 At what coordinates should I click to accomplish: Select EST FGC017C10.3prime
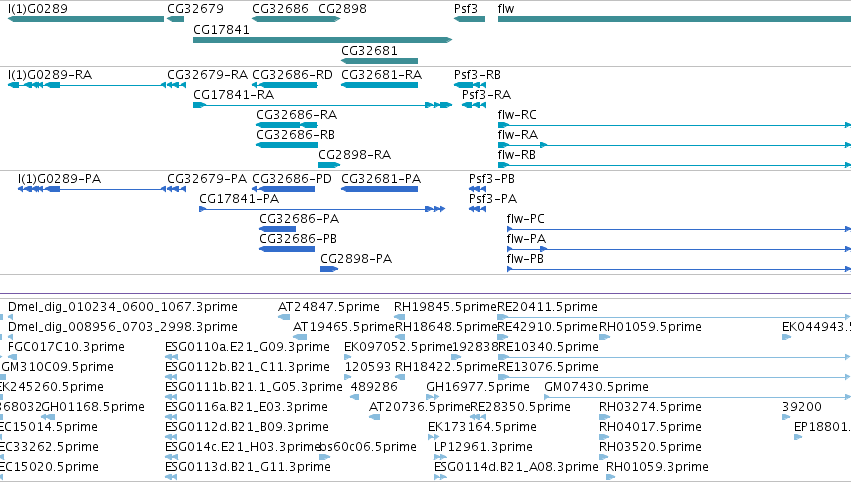[x=12, y=357]
